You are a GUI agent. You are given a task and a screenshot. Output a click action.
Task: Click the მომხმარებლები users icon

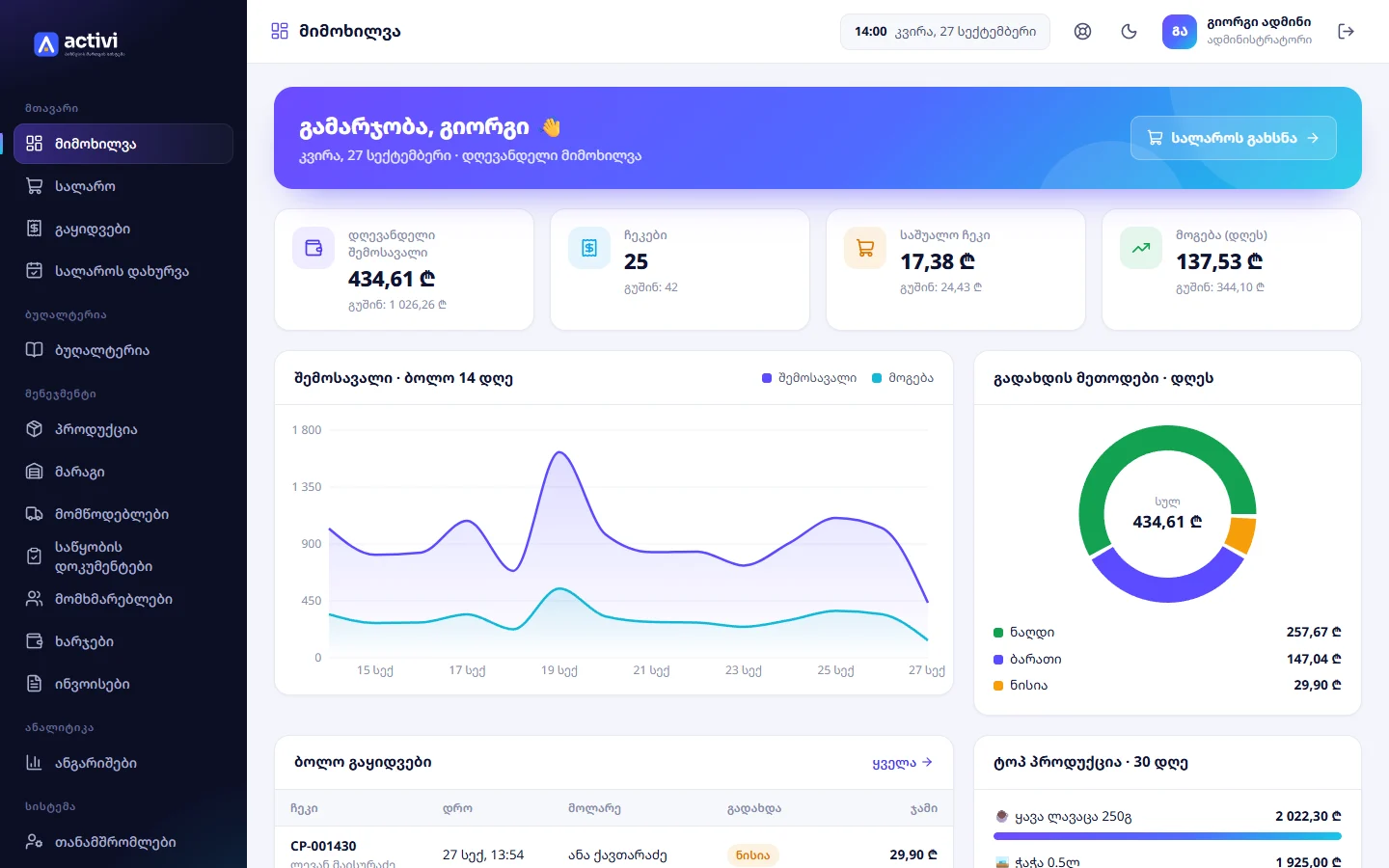pyautogui.click(x=34, y=599)
